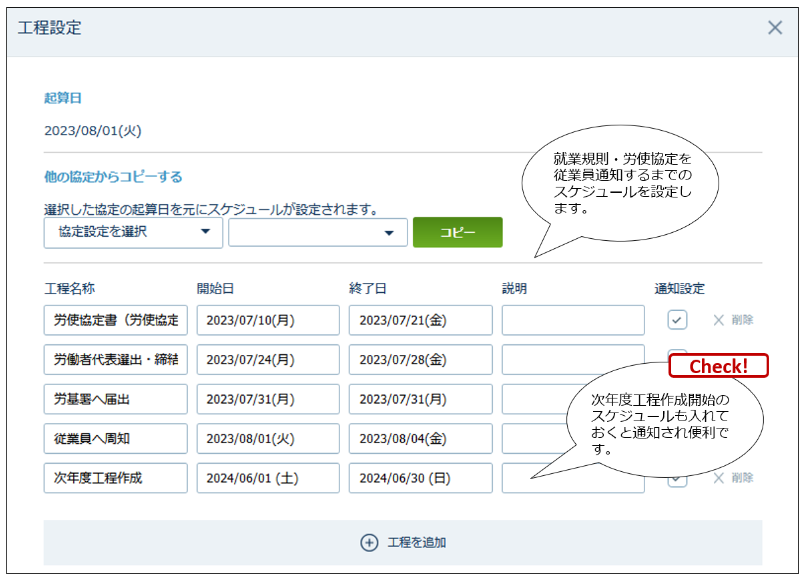Click the 工程名称 column header
Screen dimensions: 806x579
tap(69, 288)
